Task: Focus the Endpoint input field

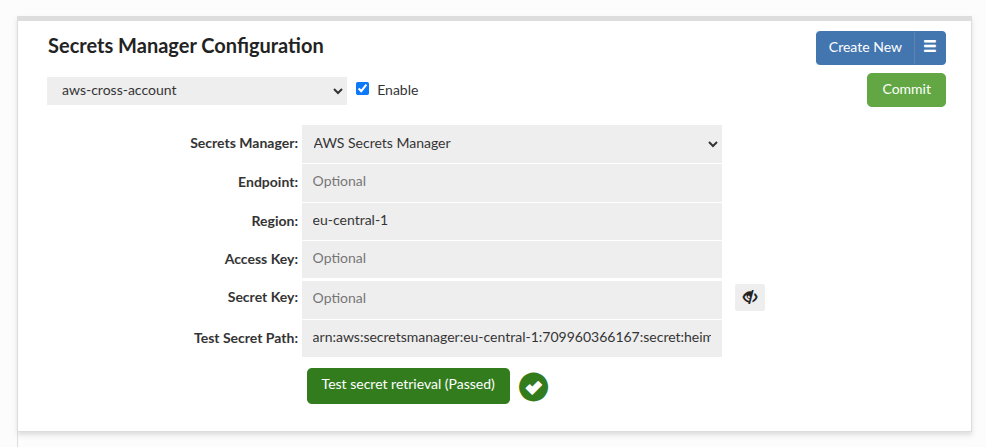Action: (512, 182)
